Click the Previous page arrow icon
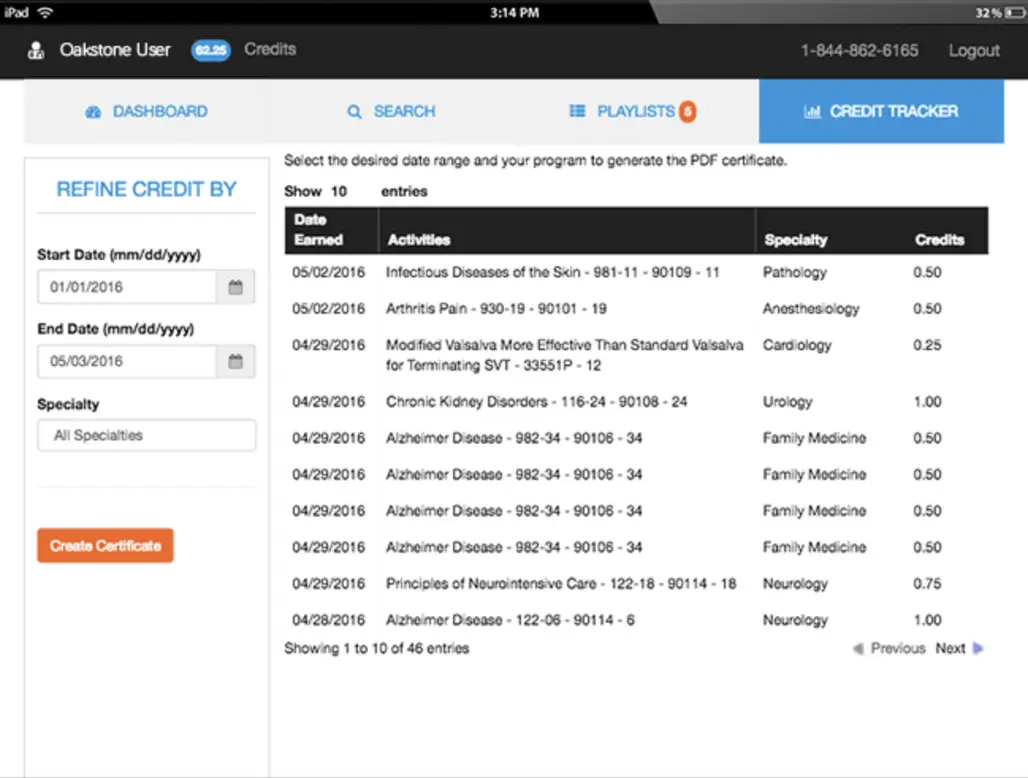This screenshot has width=1028, height=778. tap(858, 648)
